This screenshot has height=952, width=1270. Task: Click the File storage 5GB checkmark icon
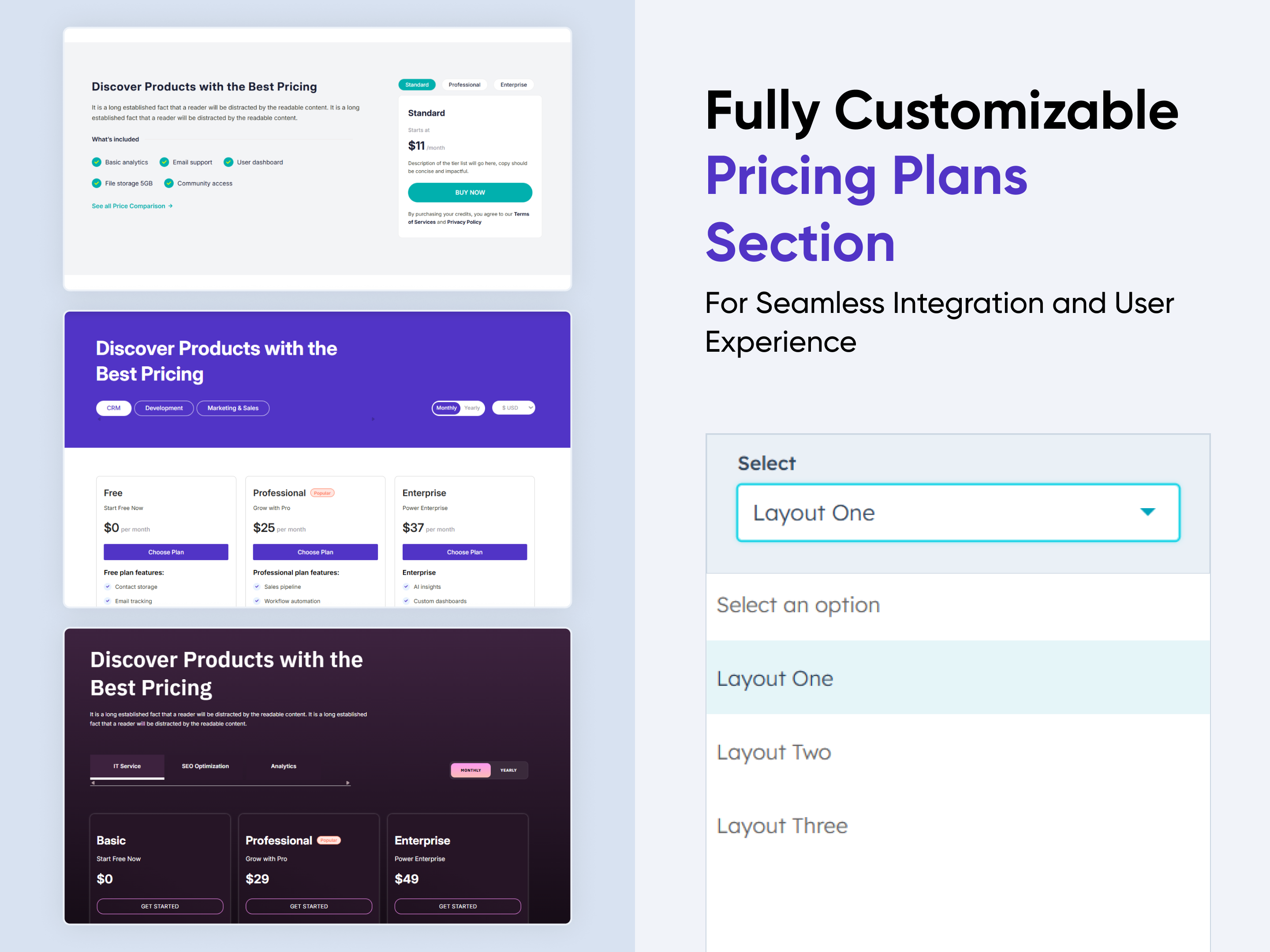[x=97, y=184]
